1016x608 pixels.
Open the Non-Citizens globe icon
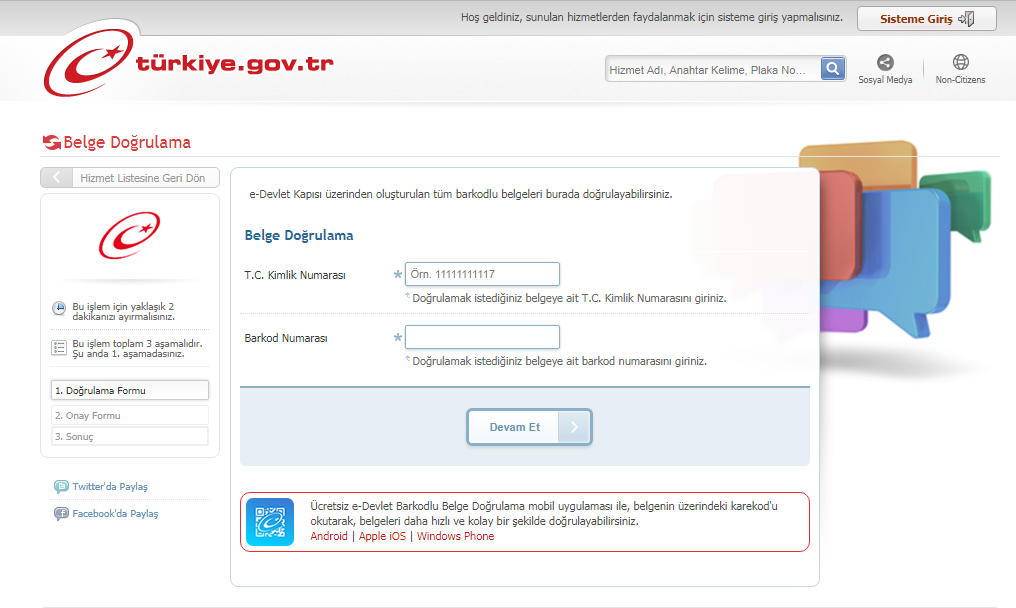coord(960,63)
